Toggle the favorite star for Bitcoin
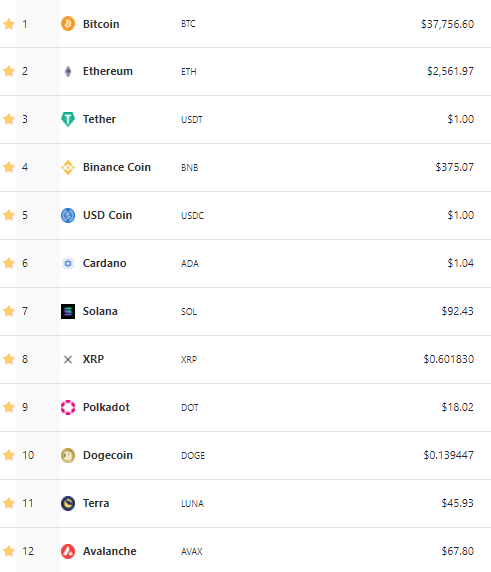This screenshot has height=572, width=491. click(9, 24)
